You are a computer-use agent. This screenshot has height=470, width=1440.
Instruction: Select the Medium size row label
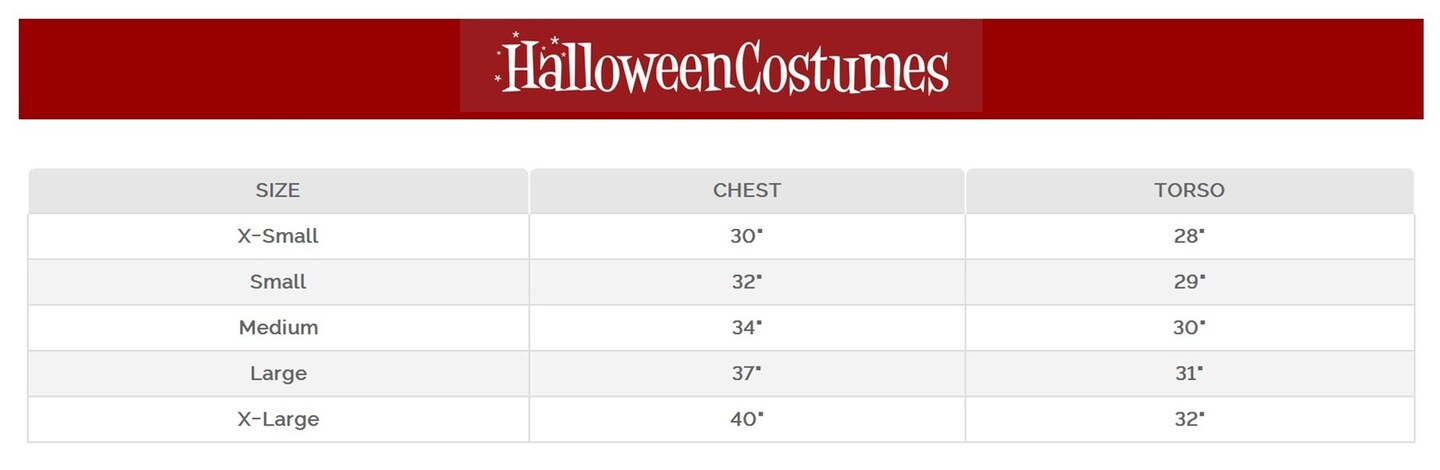coord(278,328)
